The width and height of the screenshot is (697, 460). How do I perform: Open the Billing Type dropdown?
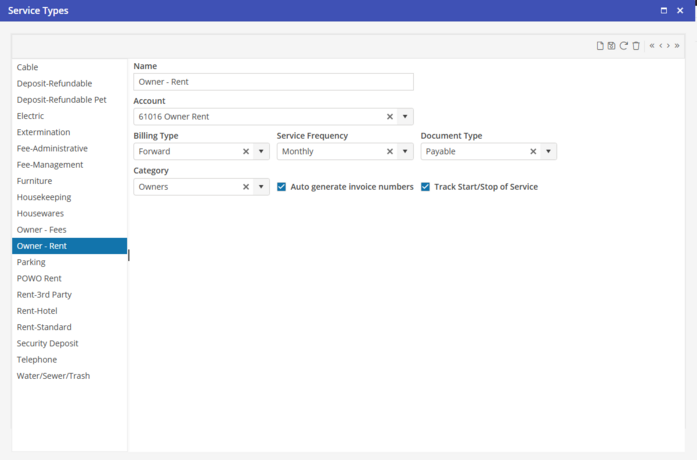coord(261,152)
